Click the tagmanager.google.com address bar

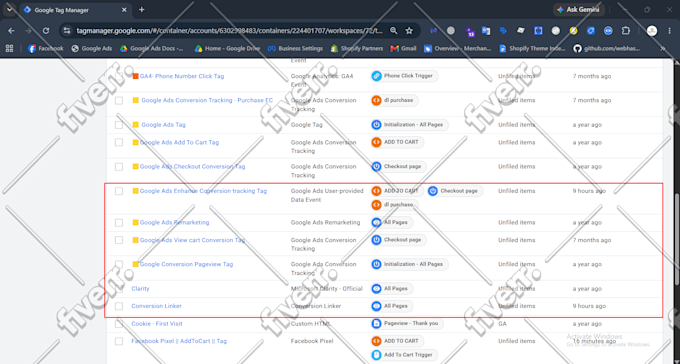click(x=229, y=31)
